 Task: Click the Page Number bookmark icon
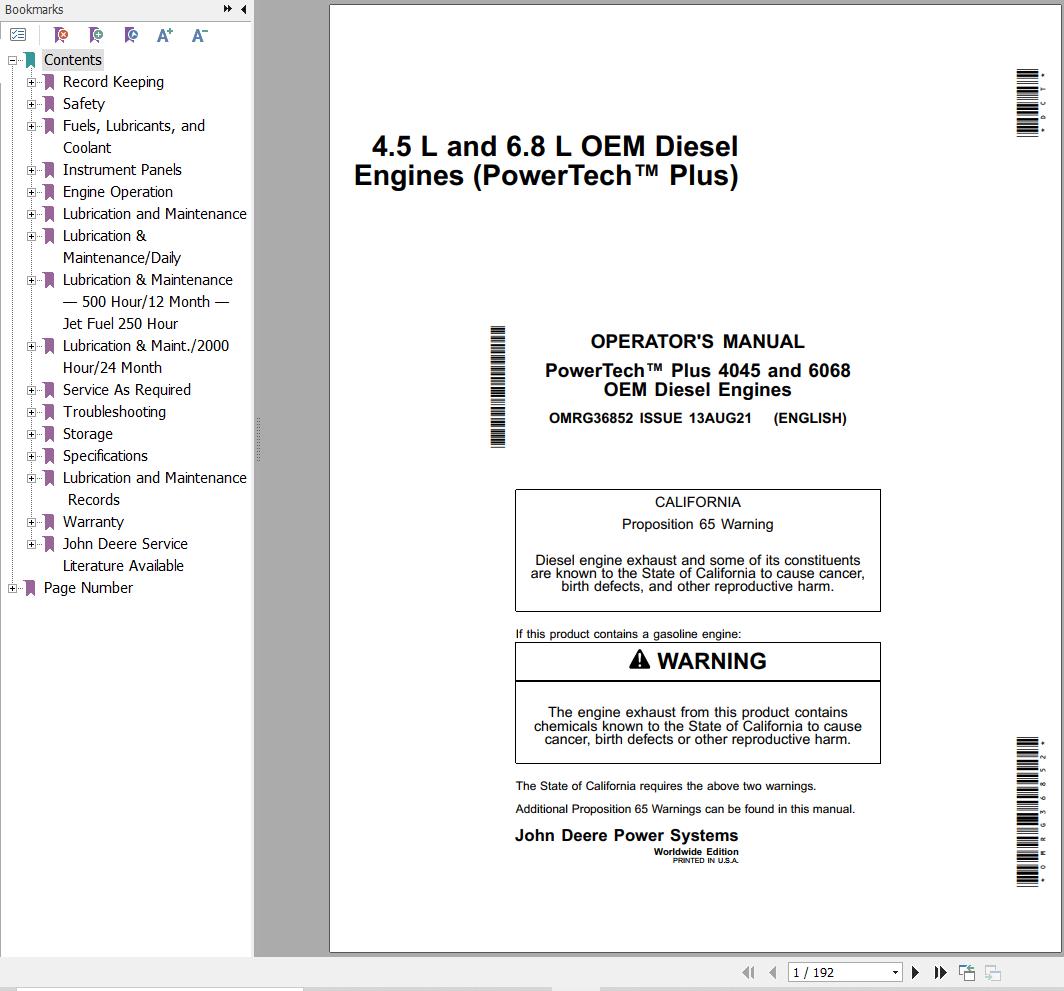point(30,588)
